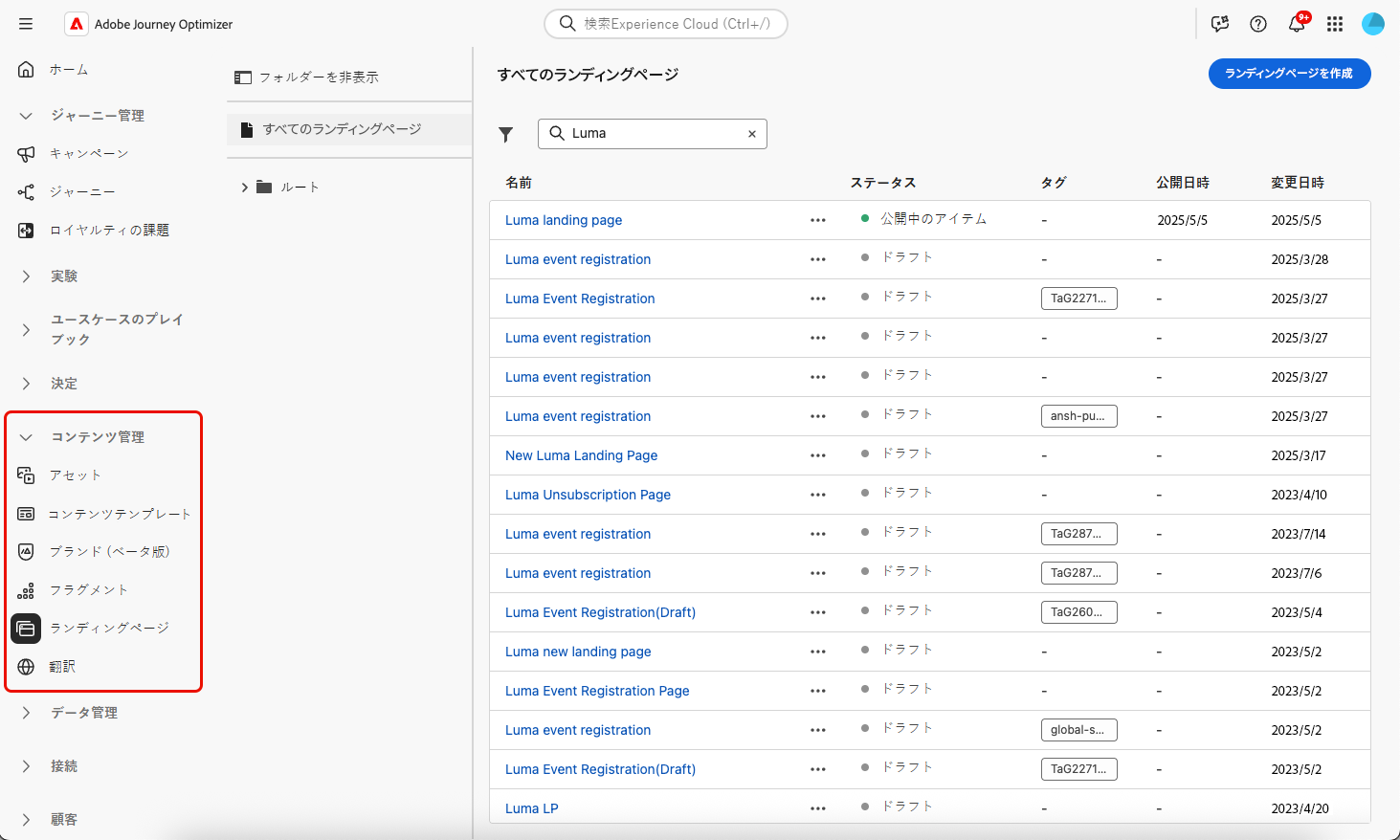Image resolution: width=1400 pixels, height=840 pixels.
Task: Click the Experience Cloud search field
Action: click(x=666, y=24)
